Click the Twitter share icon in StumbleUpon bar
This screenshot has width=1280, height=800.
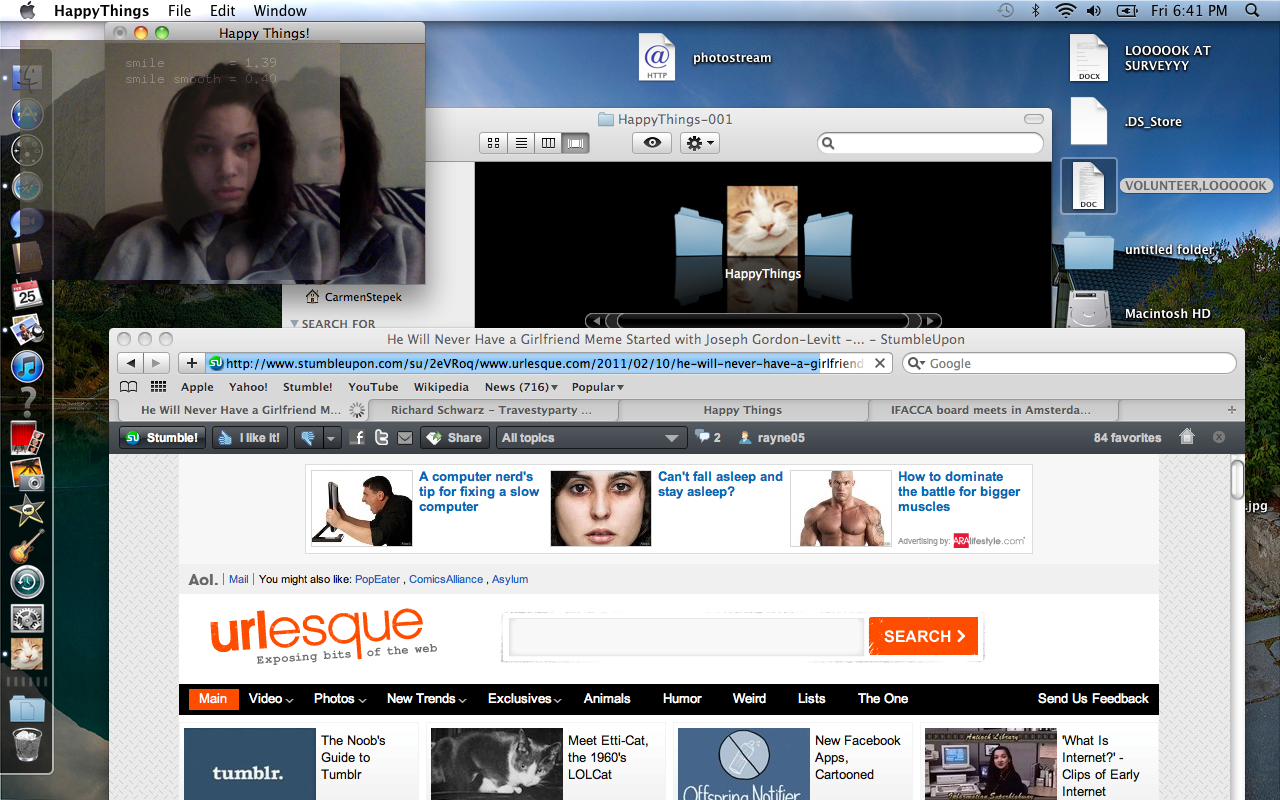coord(381,438)
